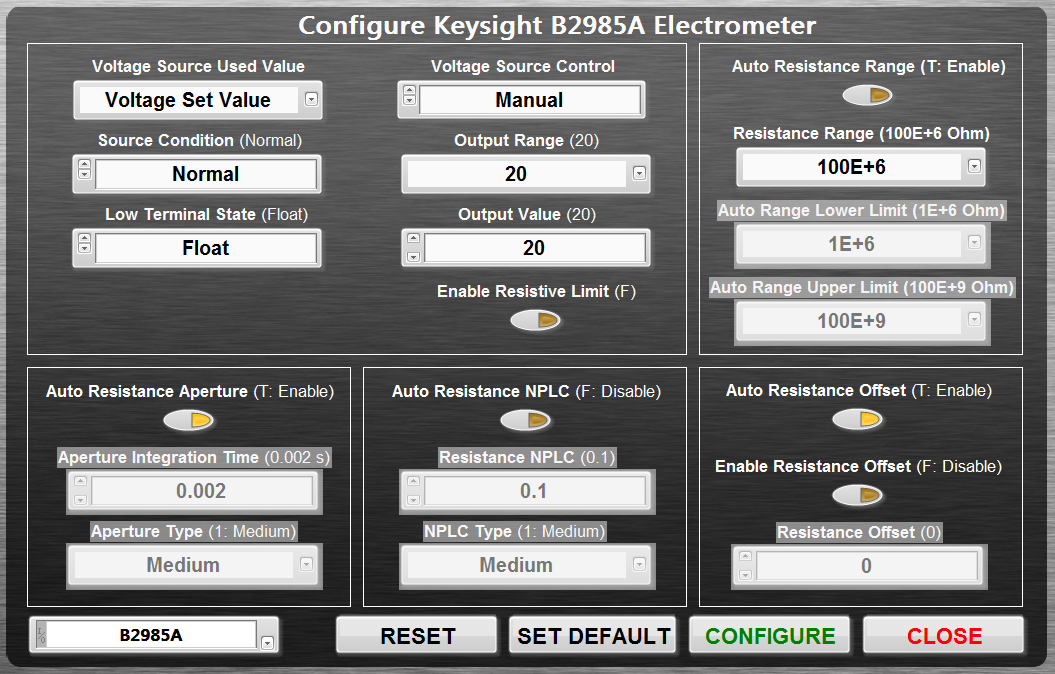Open the Auto Range Upper Limit dropdown
The height and width of the screenshot is (674, 1055).
click(x=974, y=320)
